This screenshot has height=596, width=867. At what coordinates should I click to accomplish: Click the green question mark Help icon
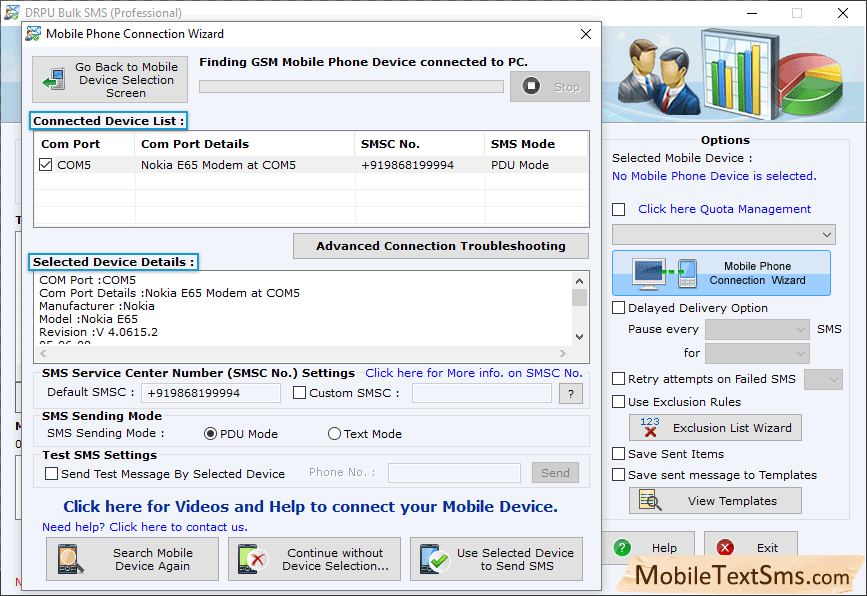pyautogui.click(x=622, y=548)
